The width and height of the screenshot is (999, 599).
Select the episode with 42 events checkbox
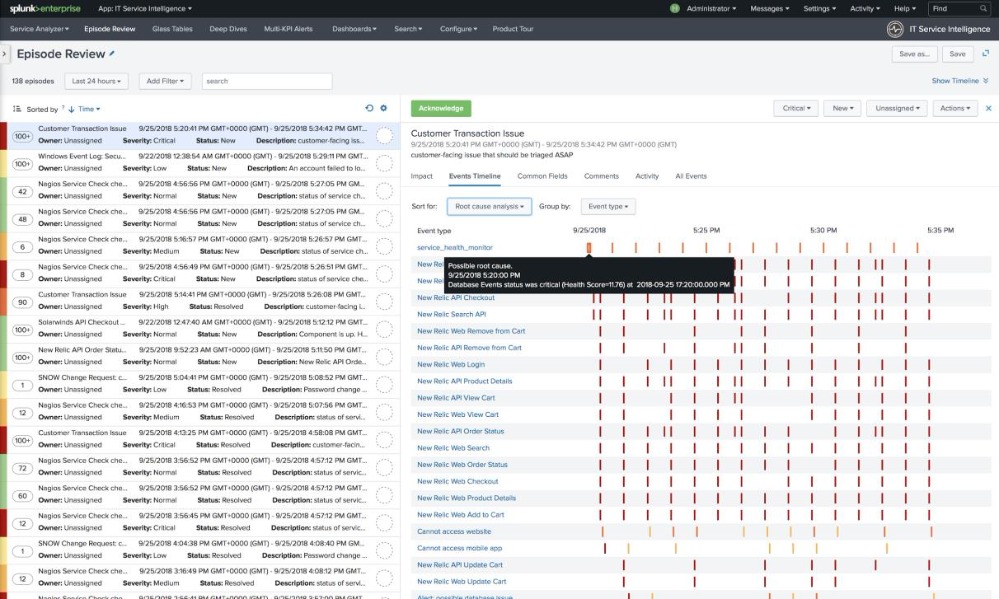coord(384,191)
